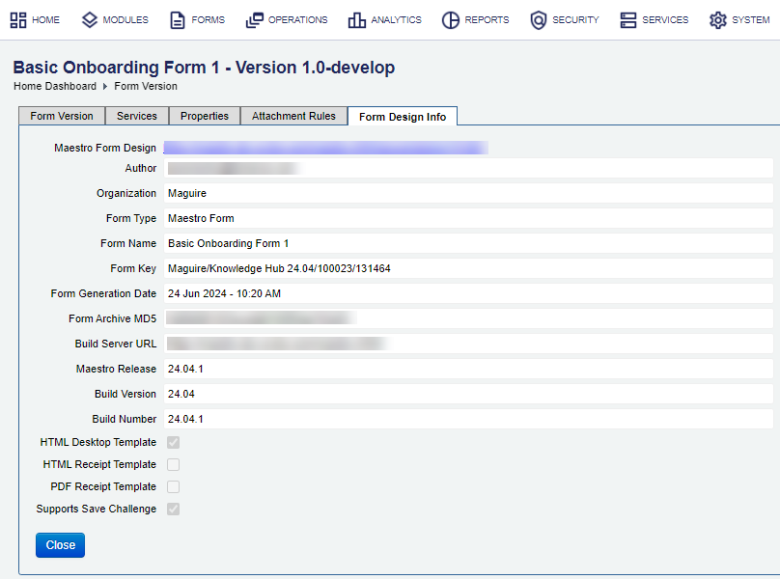Click the Form Type field value
The image size is (780, 579).
tap(468, 218)
